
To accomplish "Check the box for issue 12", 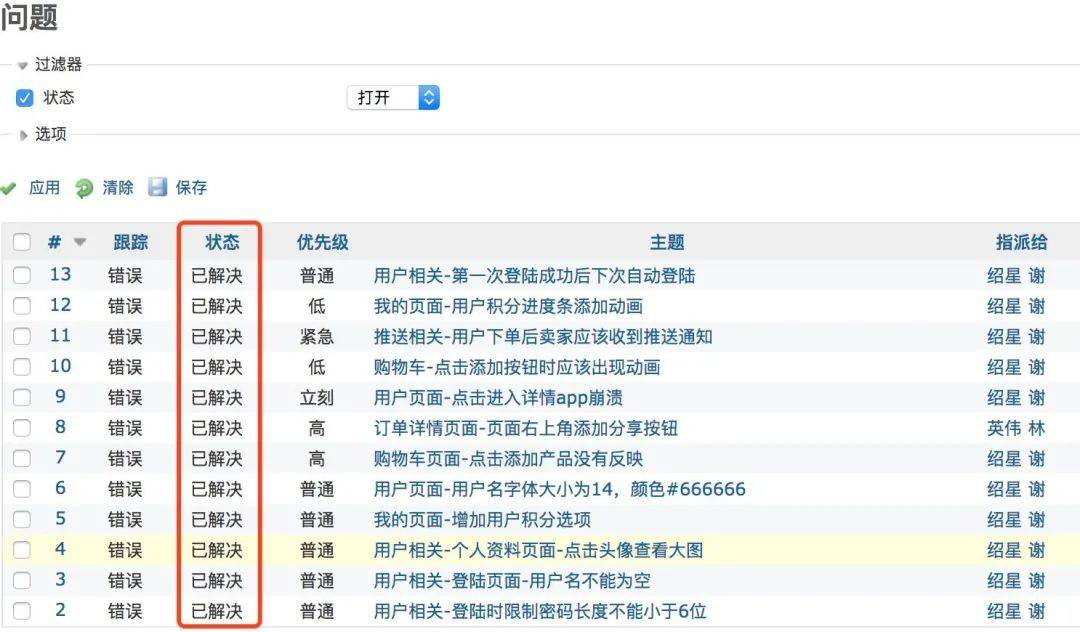I will (x=22, y=306).
